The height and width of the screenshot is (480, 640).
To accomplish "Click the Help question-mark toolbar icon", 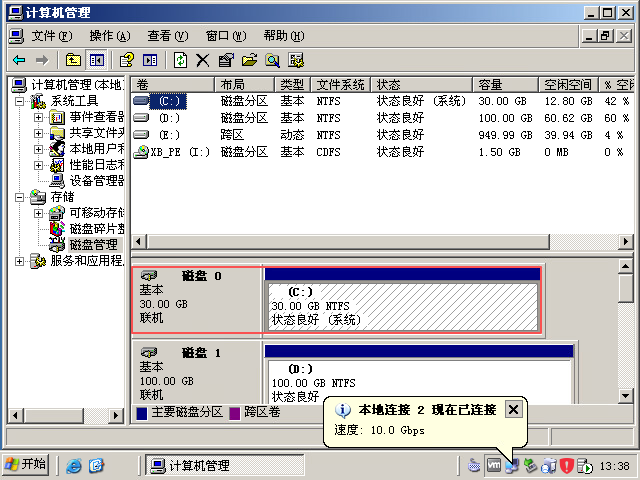I will [x=126, y=60].
